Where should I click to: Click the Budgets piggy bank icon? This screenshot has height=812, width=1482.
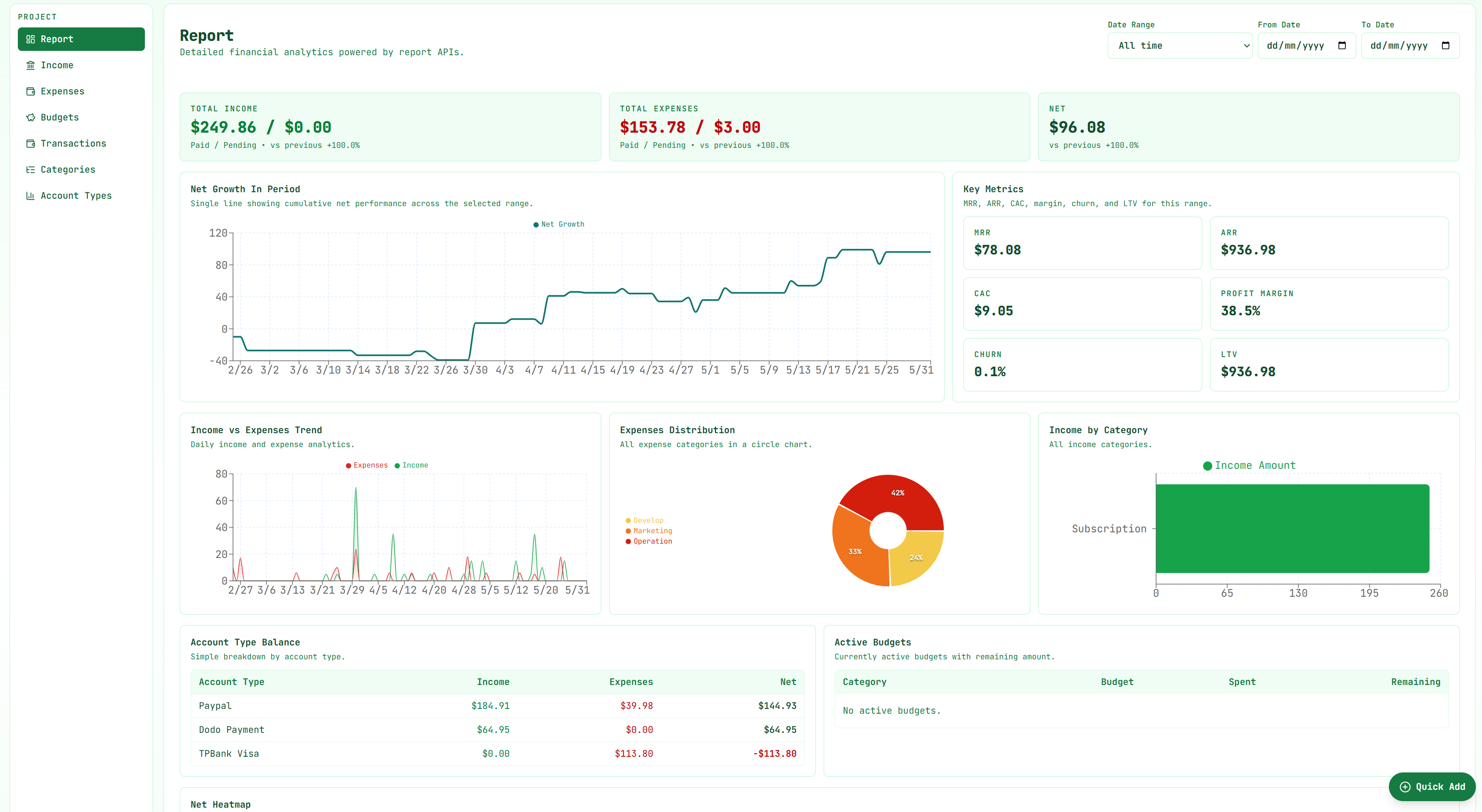point(30,117)
